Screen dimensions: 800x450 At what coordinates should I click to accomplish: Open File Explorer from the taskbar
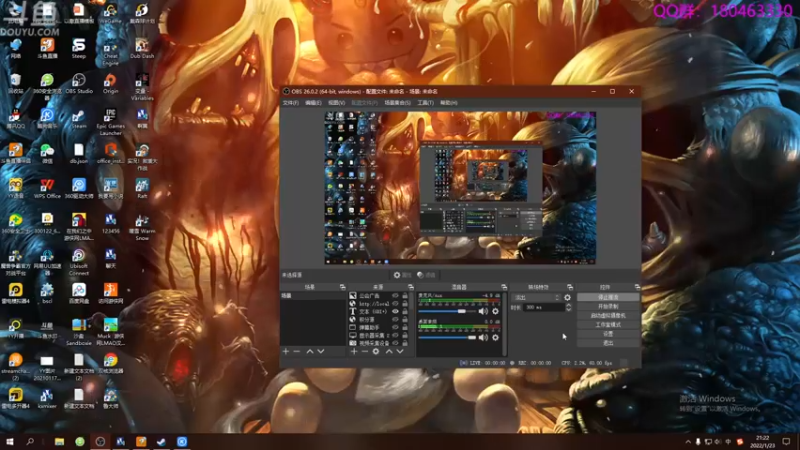coord(60,442)
